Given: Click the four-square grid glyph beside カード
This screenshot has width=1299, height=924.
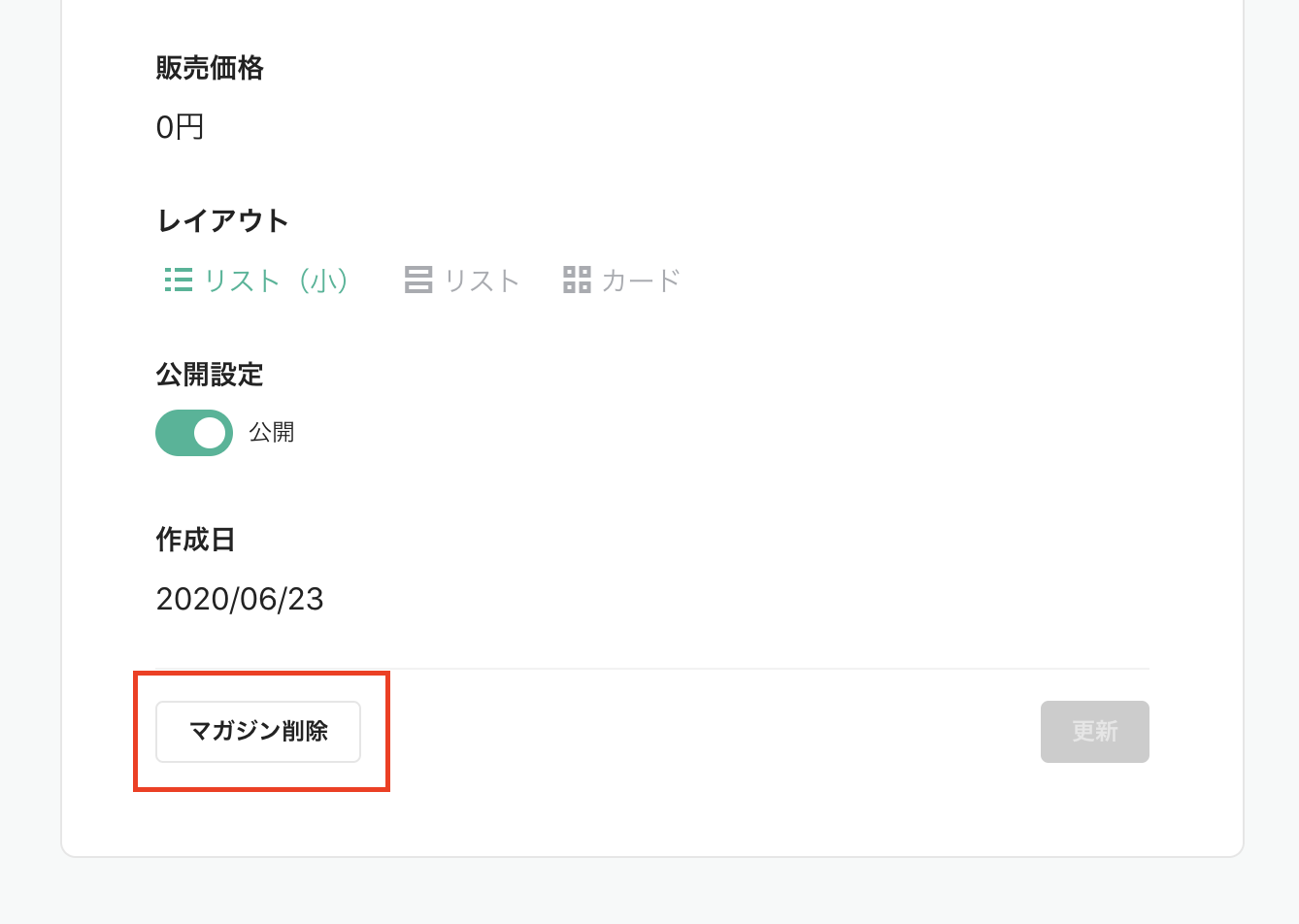Looking at the screenshot, I should pyautogui.click(x=577, y=280).
